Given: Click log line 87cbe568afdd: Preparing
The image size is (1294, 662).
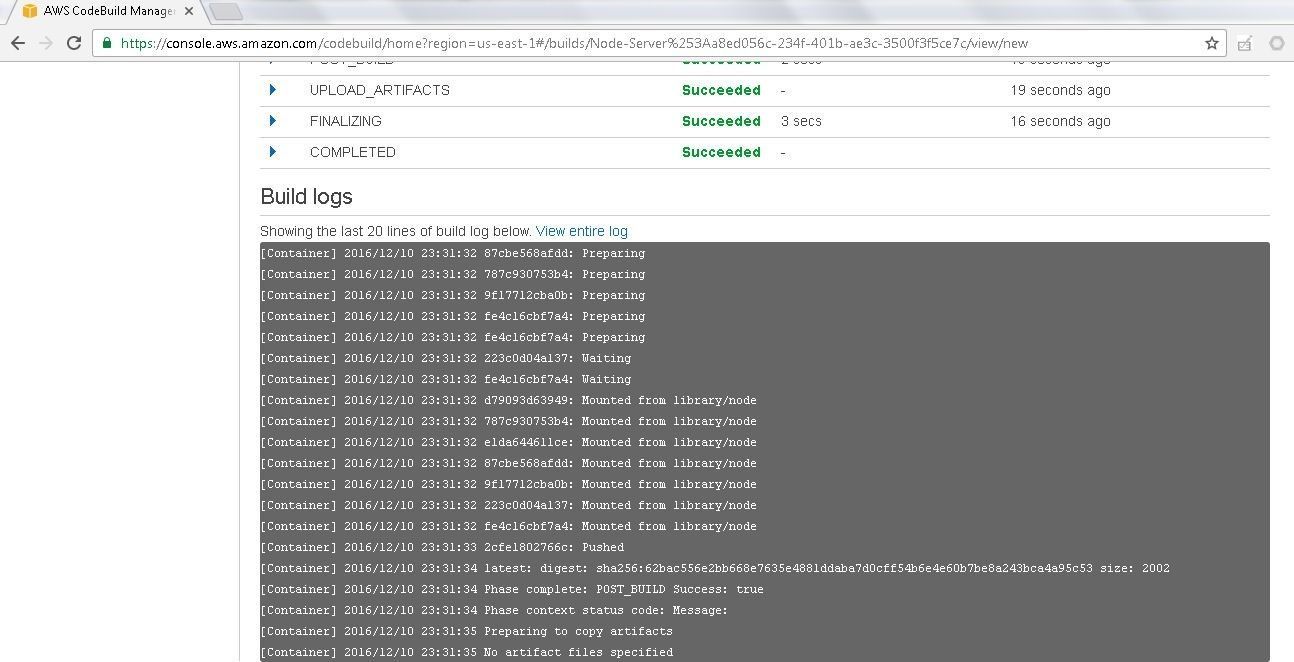Looking at the screenshot, I should pyautogui.click(x=453, y=253).
